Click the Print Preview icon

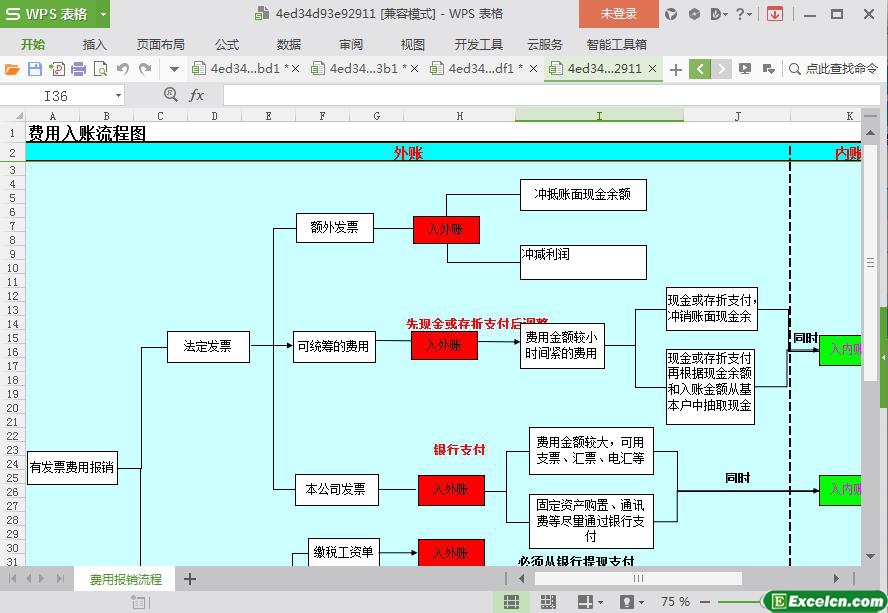(100, 69)
